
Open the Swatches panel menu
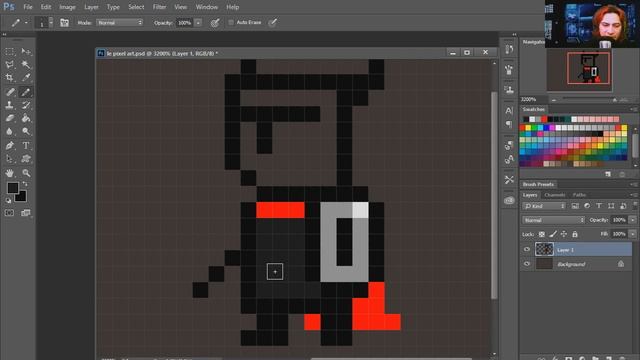633,109
